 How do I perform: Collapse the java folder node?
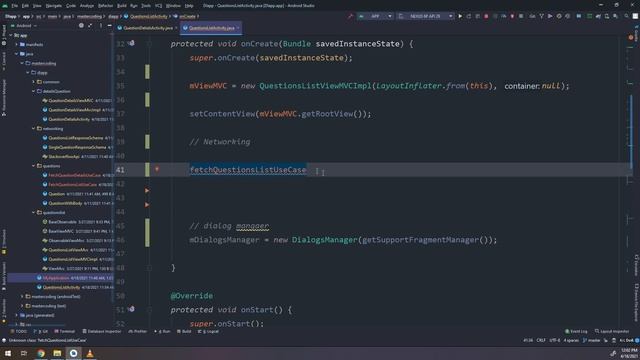click(x=17, y=54)
